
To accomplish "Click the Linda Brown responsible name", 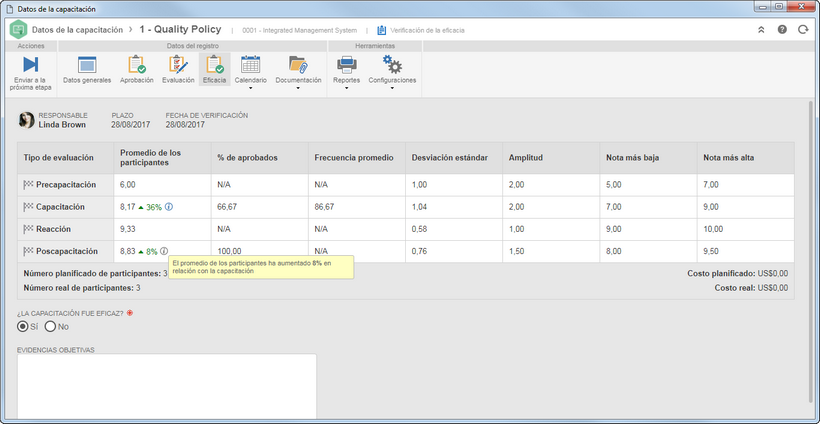I will [x=62, y=125].
